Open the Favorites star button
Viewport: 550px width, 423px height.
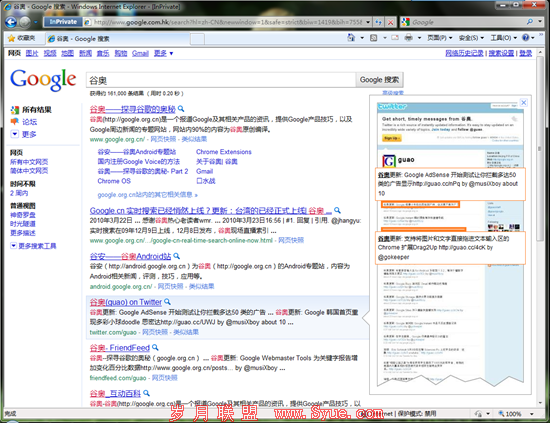click(22, 38)
